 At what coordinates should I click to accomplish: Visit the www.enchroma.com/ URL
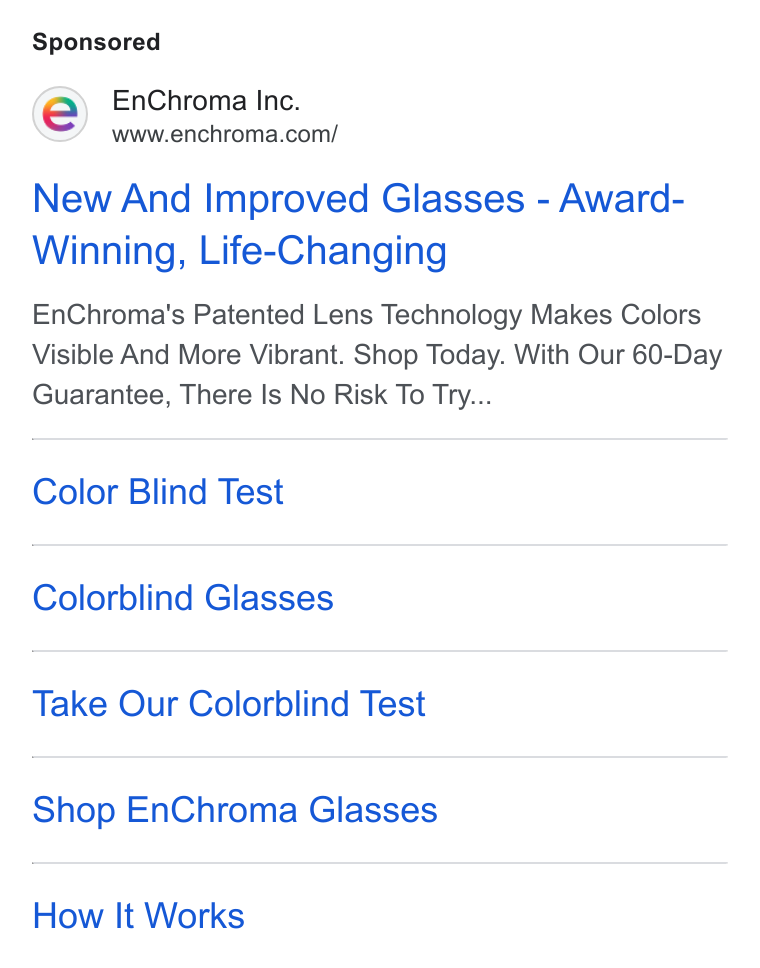point(225,134)
